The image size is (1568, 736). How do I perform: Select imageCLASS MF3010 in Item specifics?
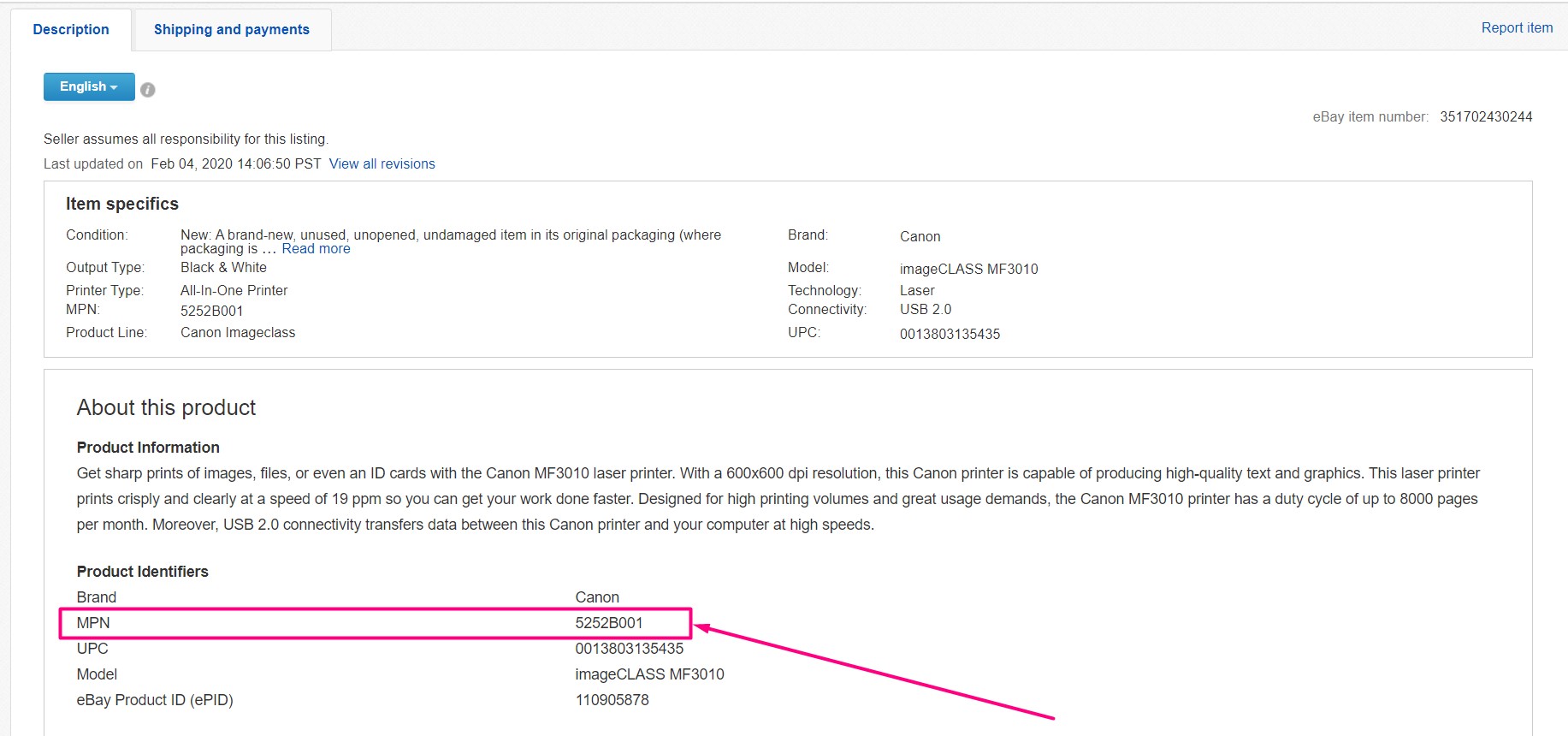click(968, 269)
